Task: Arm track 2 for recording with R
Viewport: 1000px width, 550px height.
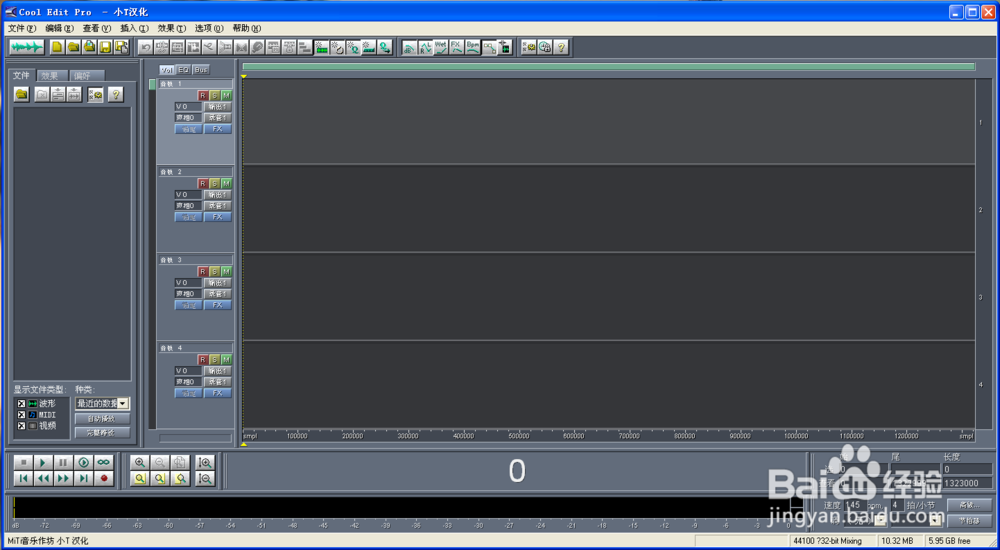Action: [x=203, y=183]
